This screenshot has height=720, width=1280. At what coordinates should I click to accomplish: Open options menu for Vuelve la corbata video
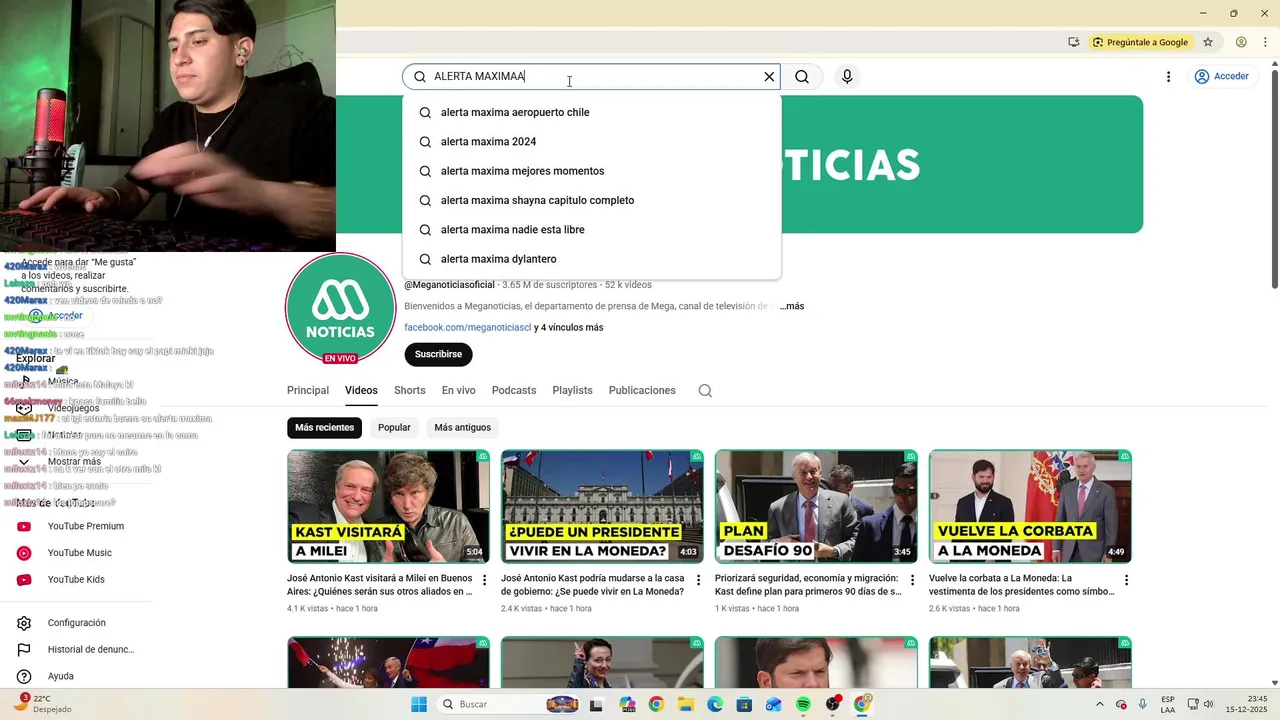click(x=1127, y=580)
